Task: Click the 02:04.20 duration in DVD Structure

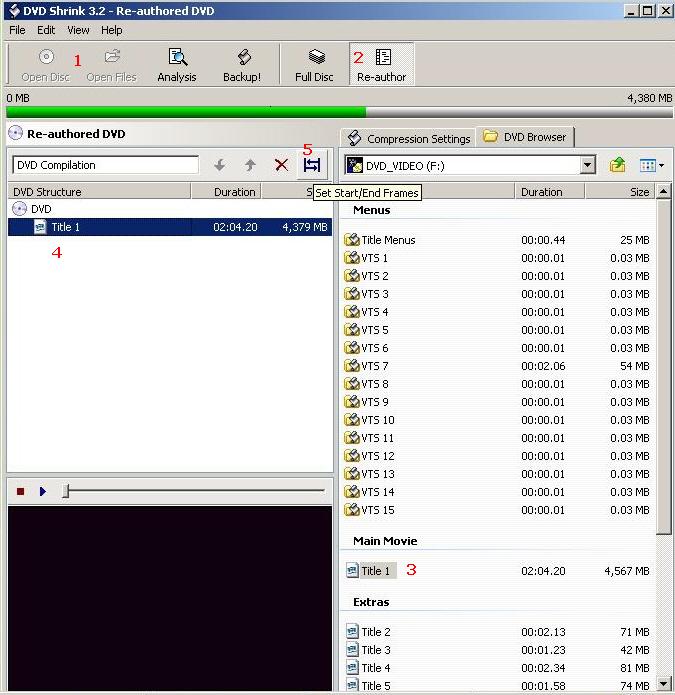Action: [x=235, y=227]
